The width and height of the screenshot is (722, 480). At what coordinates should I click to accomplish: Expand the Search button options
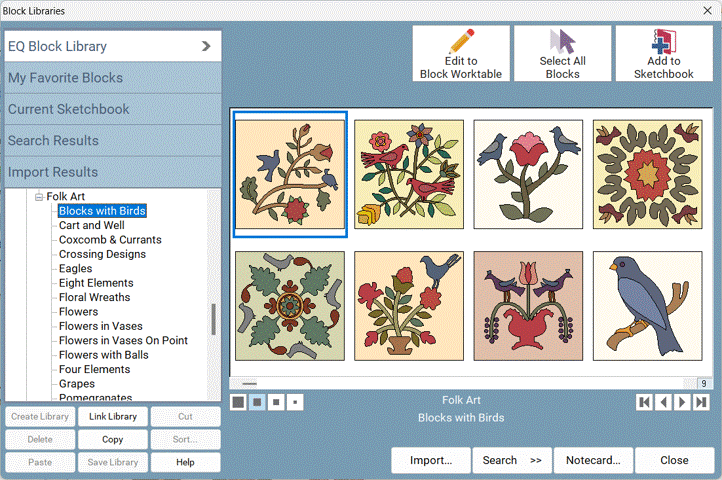536,461
